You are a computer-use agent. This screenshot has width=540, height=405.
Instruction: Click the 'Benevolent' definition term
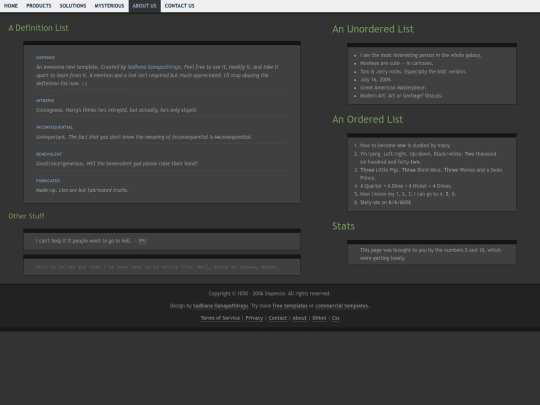(x=49, y=154)
